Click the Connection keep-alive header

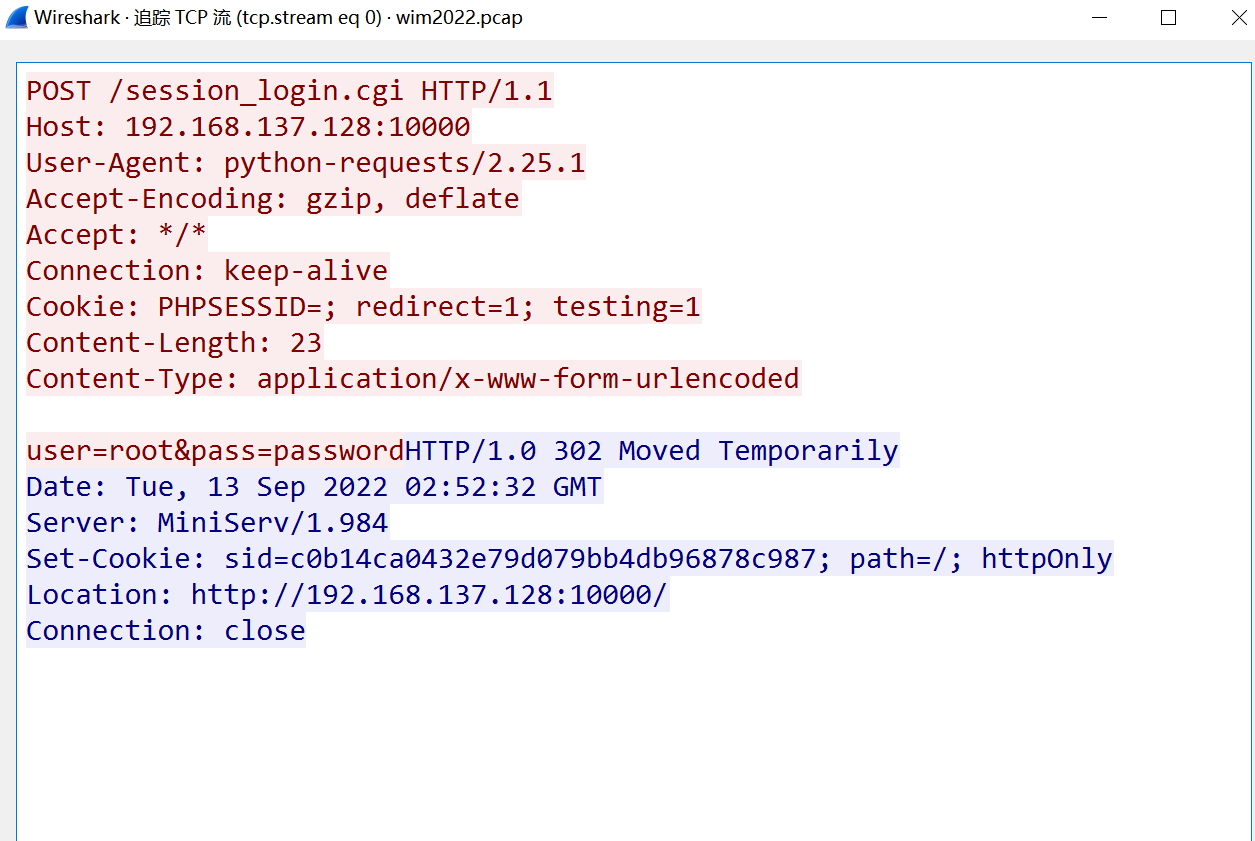[206, 270]
